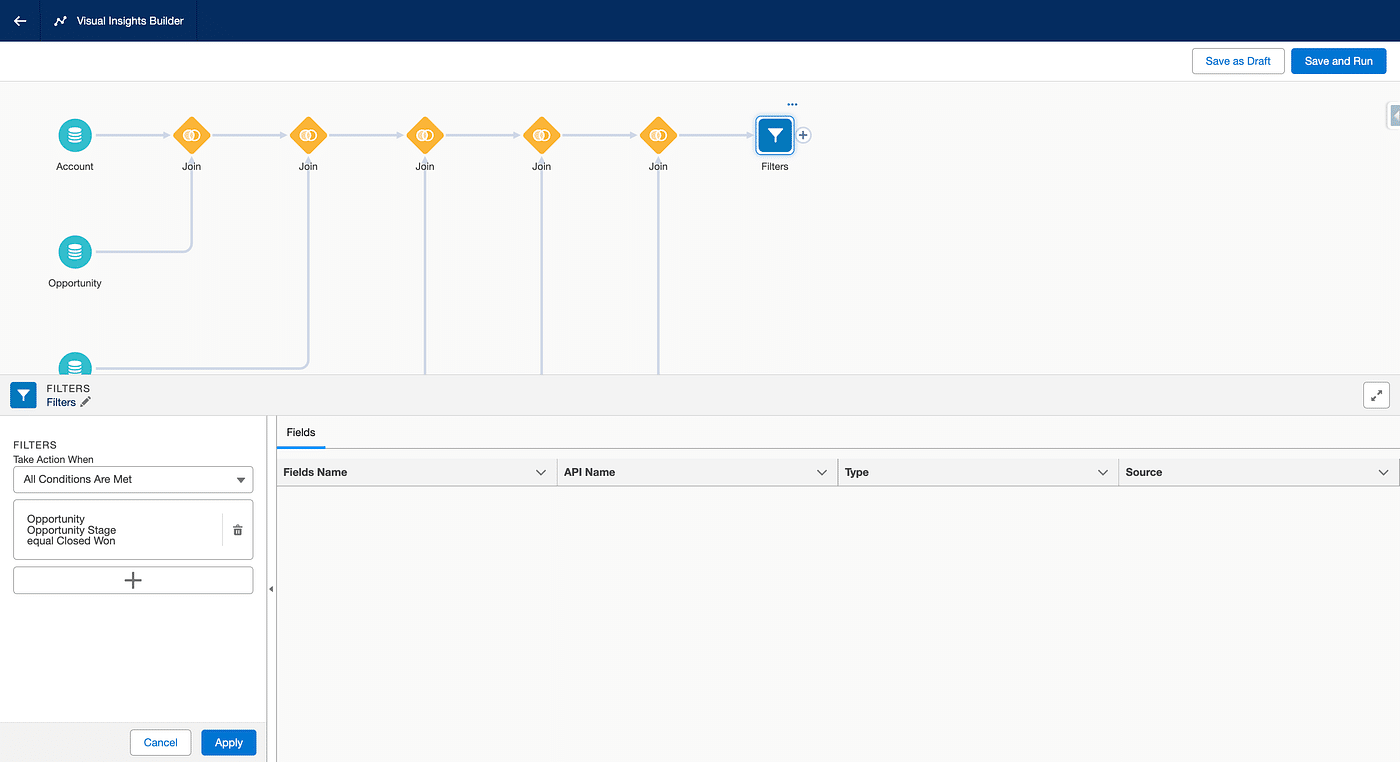The height and width of the screenshot is (762, 1400).
Task: Select the Opportunity data source node
Action: tap(75, 252)
